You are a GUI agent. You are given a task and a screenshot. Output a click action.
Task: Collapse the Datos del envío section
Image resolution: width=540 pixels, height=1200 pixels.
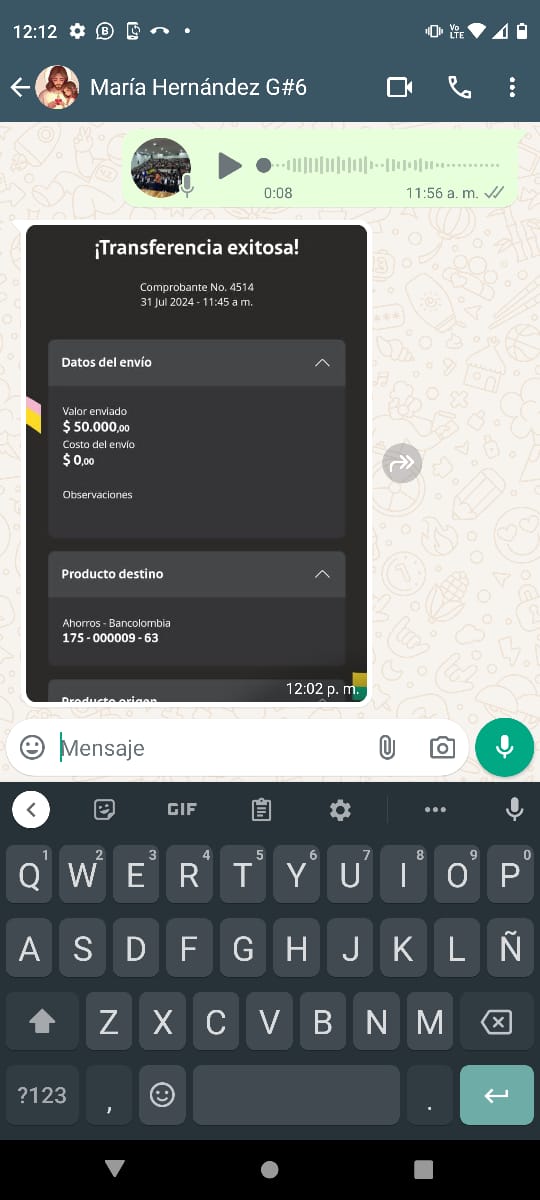tap(322, 363)
